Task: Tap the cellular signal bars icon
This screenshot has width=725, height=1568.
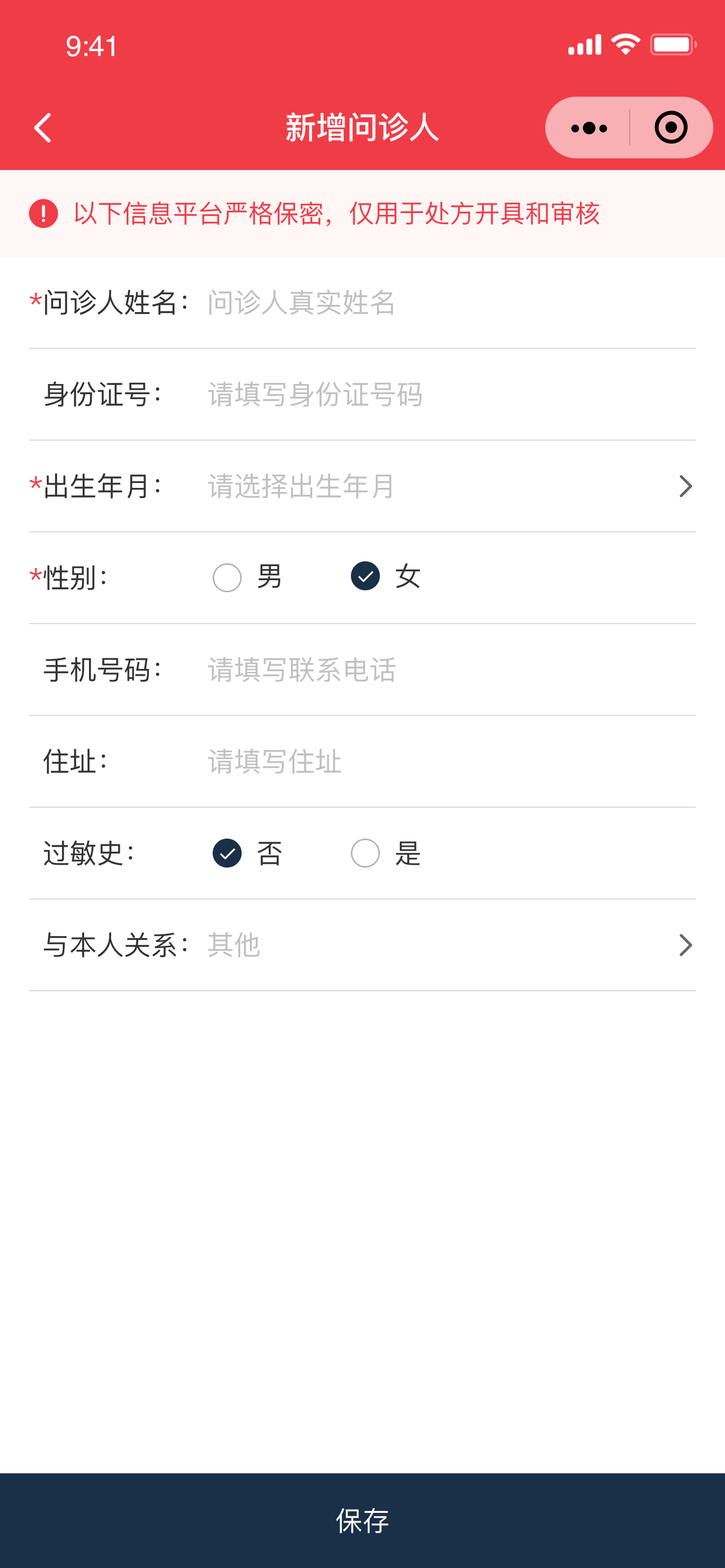Action: (x=584, y=45)
